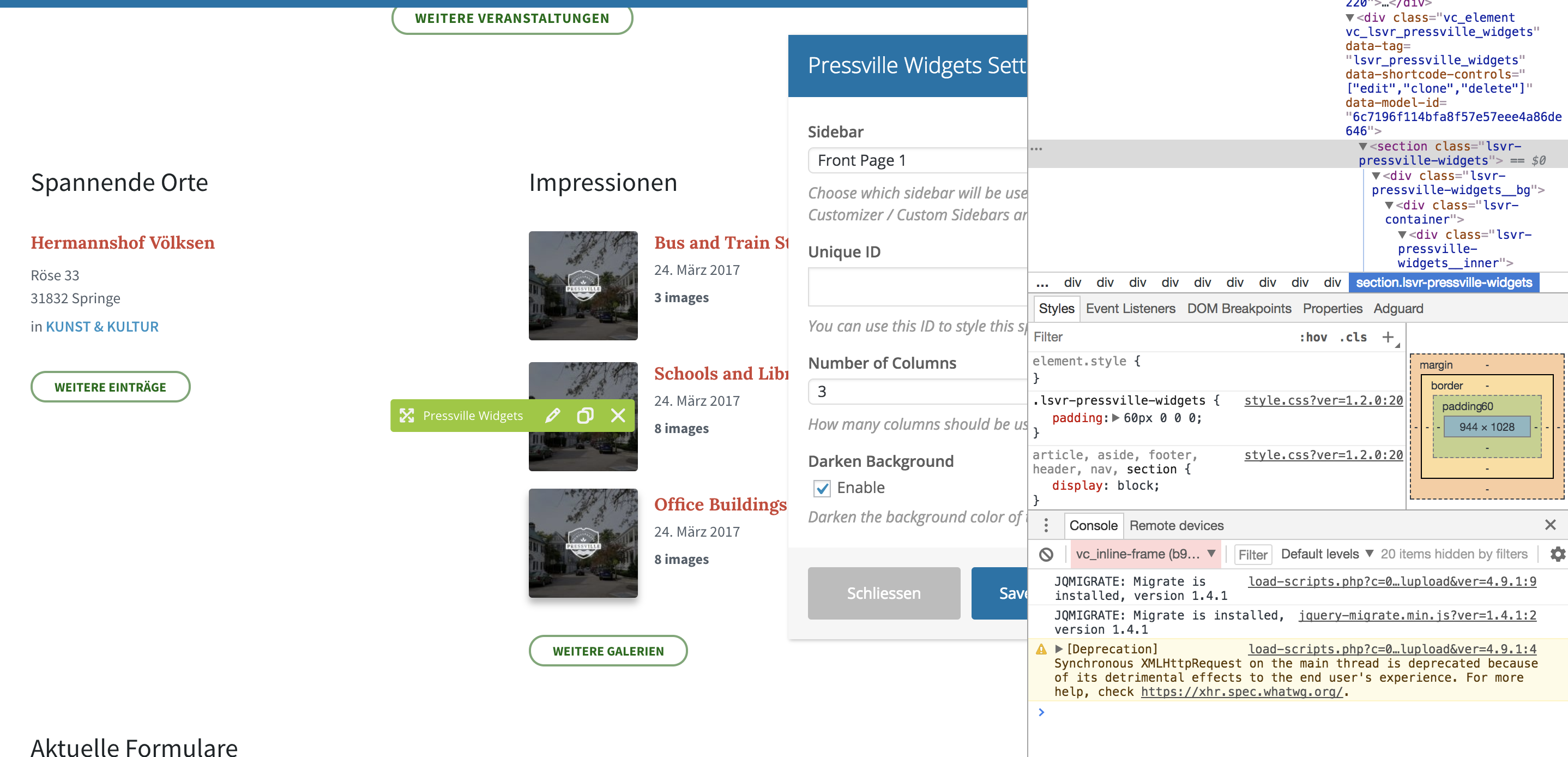Screen dimensions: 1568x757
Task: Click WEITERE VERANSTALTUNGEN button
Action: (x=512, y=18)
